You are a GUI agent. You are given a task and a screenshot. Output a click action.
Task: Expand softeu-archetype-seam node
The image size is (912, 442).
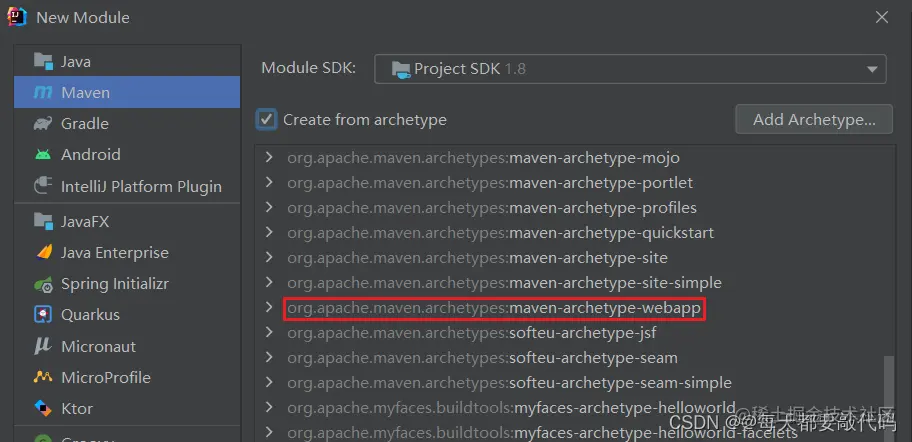(x=268, y=357)
